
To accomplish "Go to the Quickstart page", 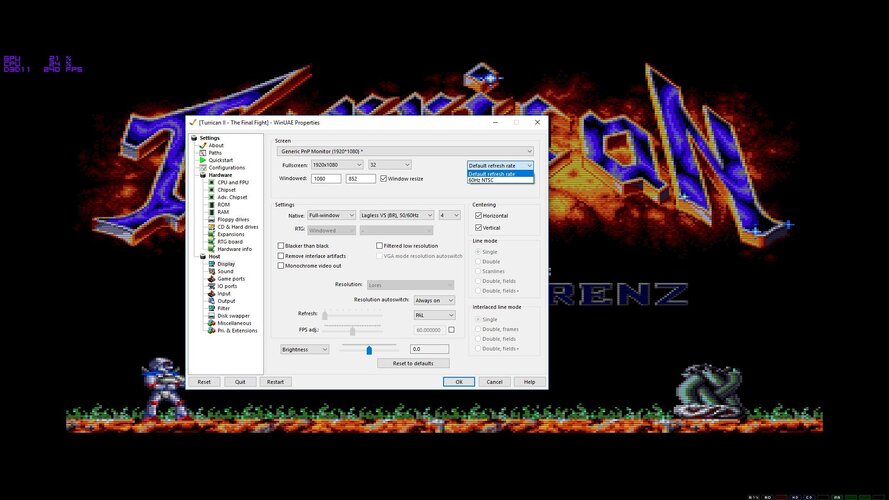I will click(x=221, y=160).
